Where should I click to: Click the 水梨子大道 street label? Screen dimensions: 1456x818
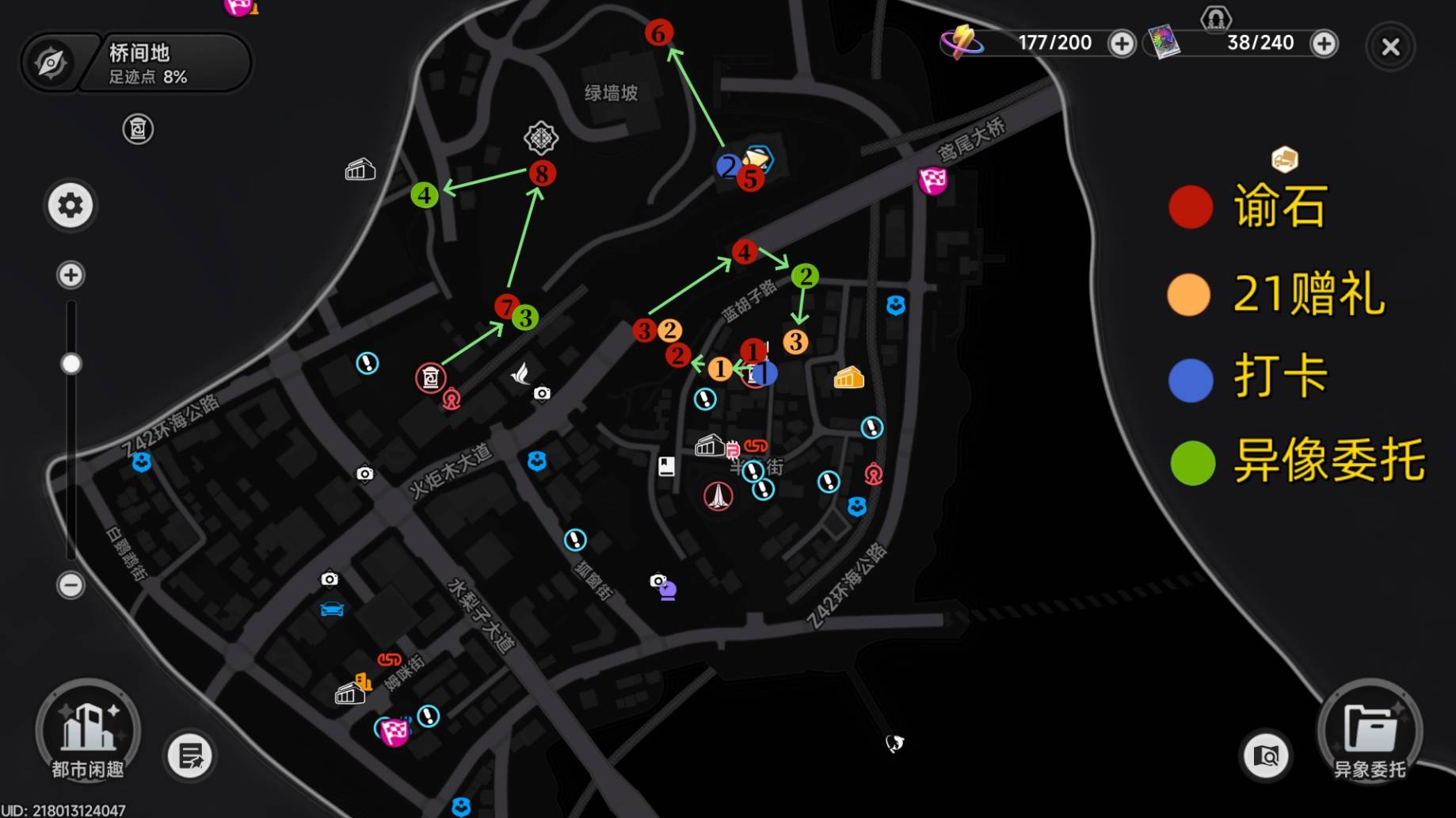(x=481, y=616)
